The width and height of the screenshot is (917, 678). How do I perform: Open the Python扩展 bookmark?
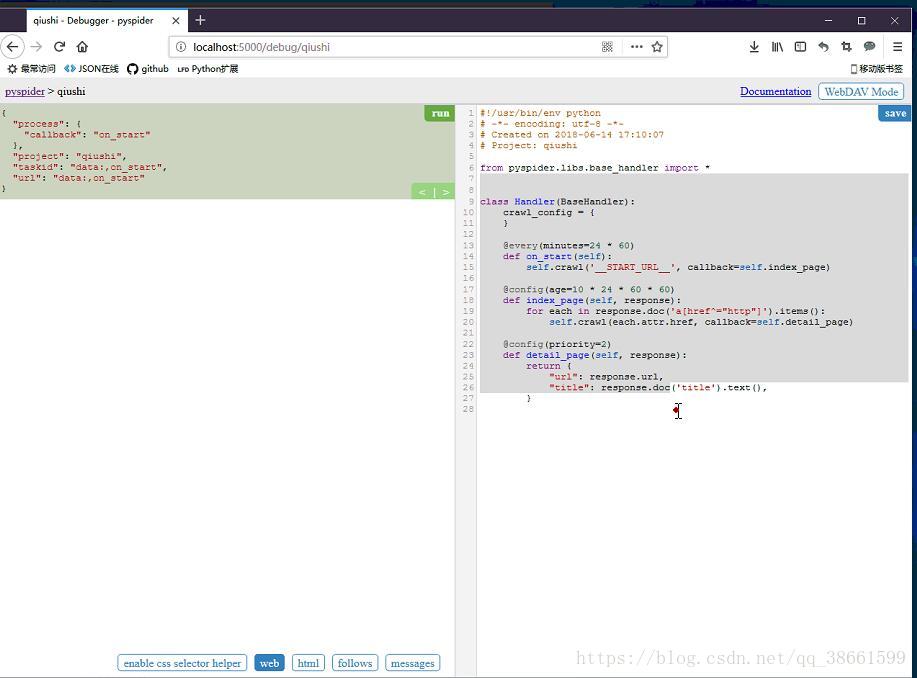(208, 68)
